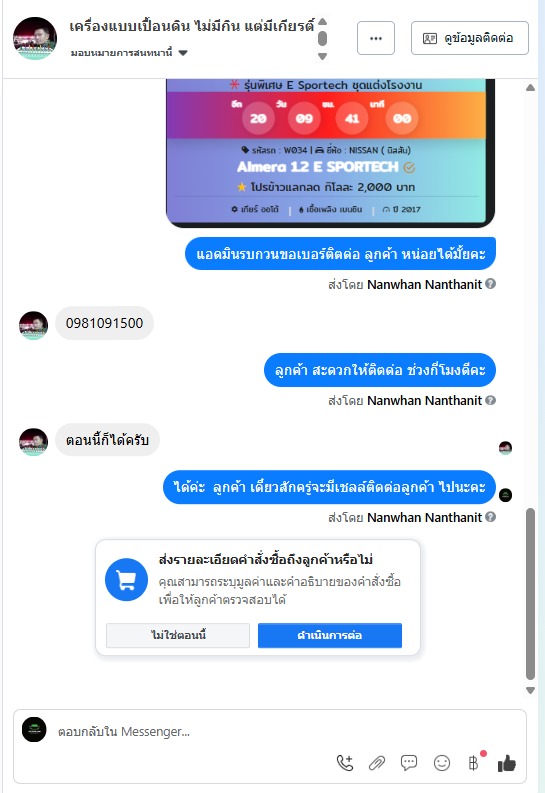The width and height of the screenshot is (545, 793).
Task: Send a thumbs-up like
Action: pos(507,763)
